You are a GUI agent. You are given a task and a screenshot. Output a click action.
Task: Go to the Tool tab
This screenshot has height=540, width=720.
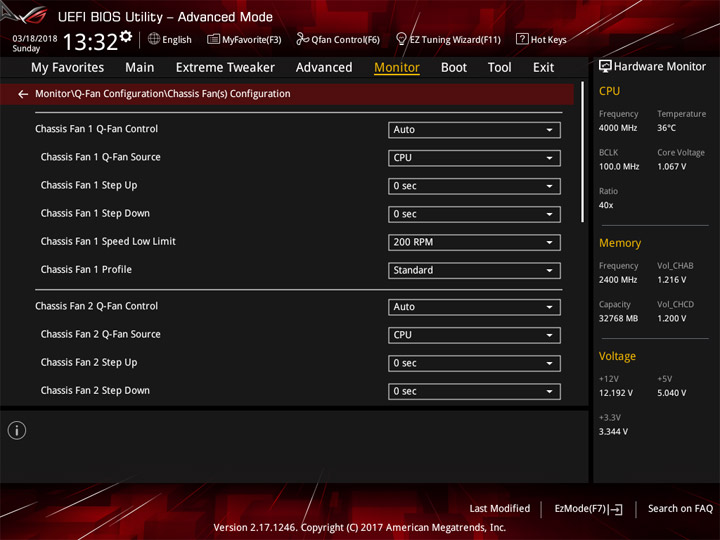[x=499, y=68]
